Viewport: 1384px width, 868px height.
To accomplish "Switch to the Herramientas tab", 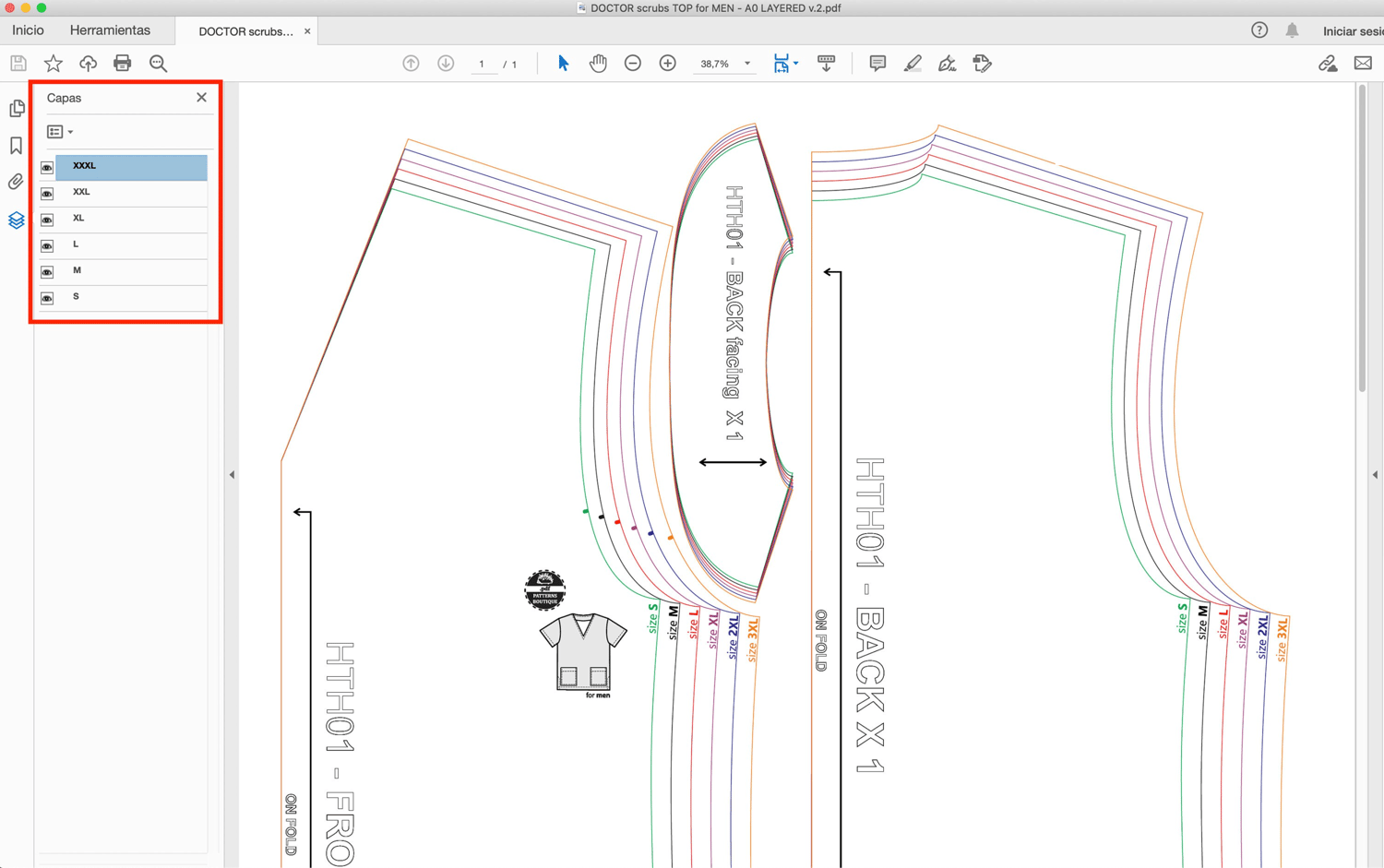I will 110,30.
